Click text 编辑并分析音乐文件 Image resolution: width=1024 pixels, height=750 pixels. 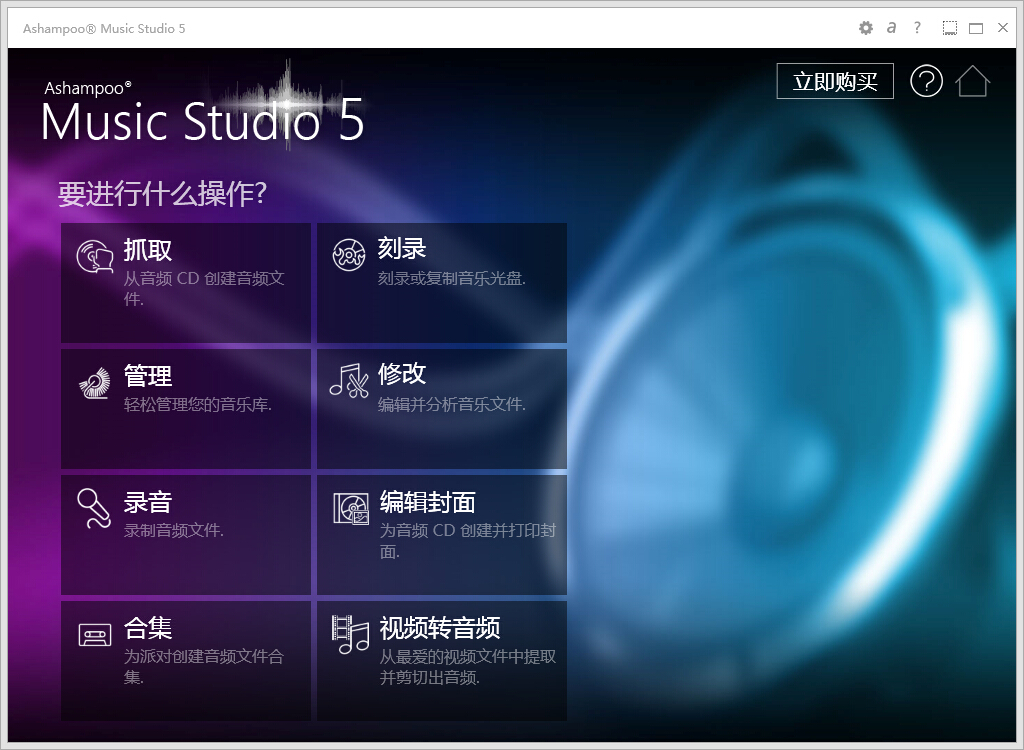pos(451,404)
